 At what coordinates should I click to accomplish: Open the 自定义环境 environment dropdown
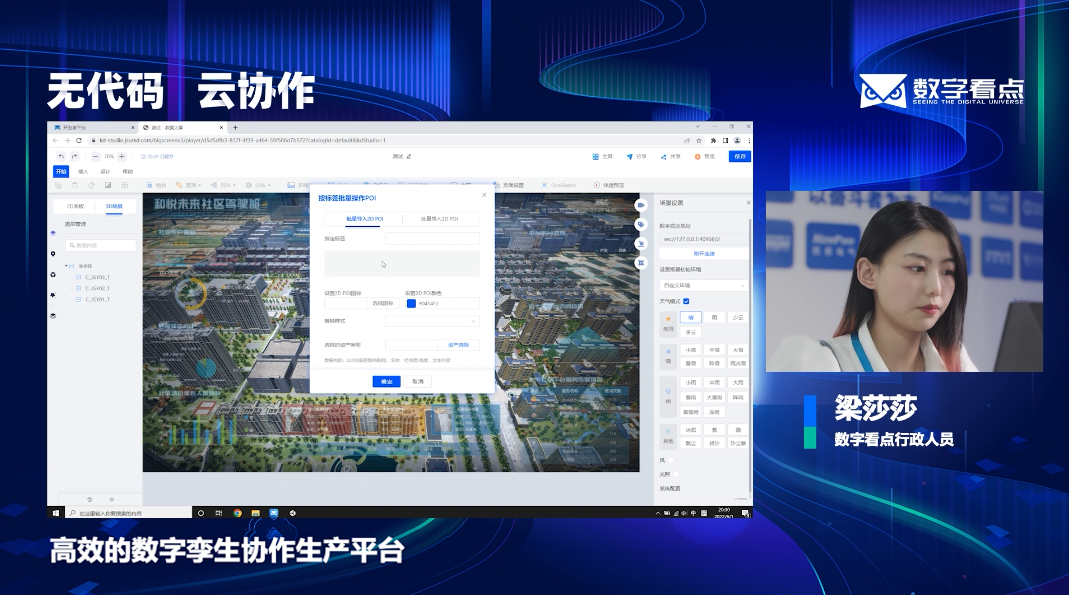705,285
